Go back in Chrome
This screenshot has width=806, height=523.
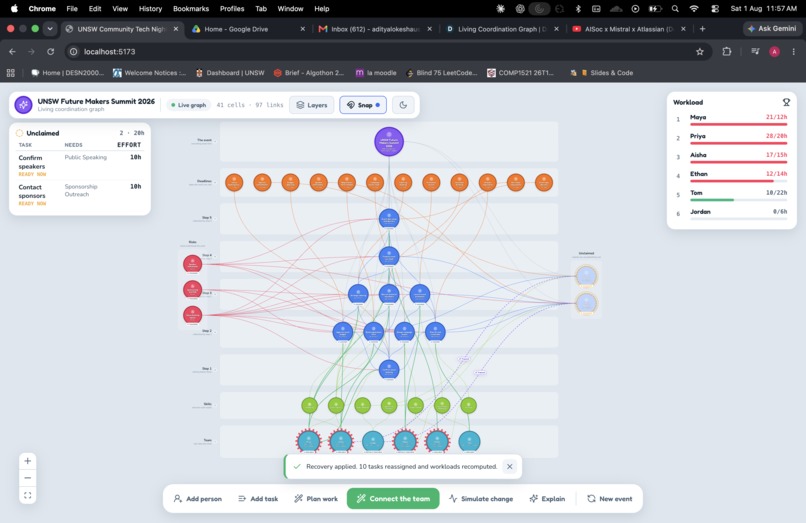click(x=12, y=51)
